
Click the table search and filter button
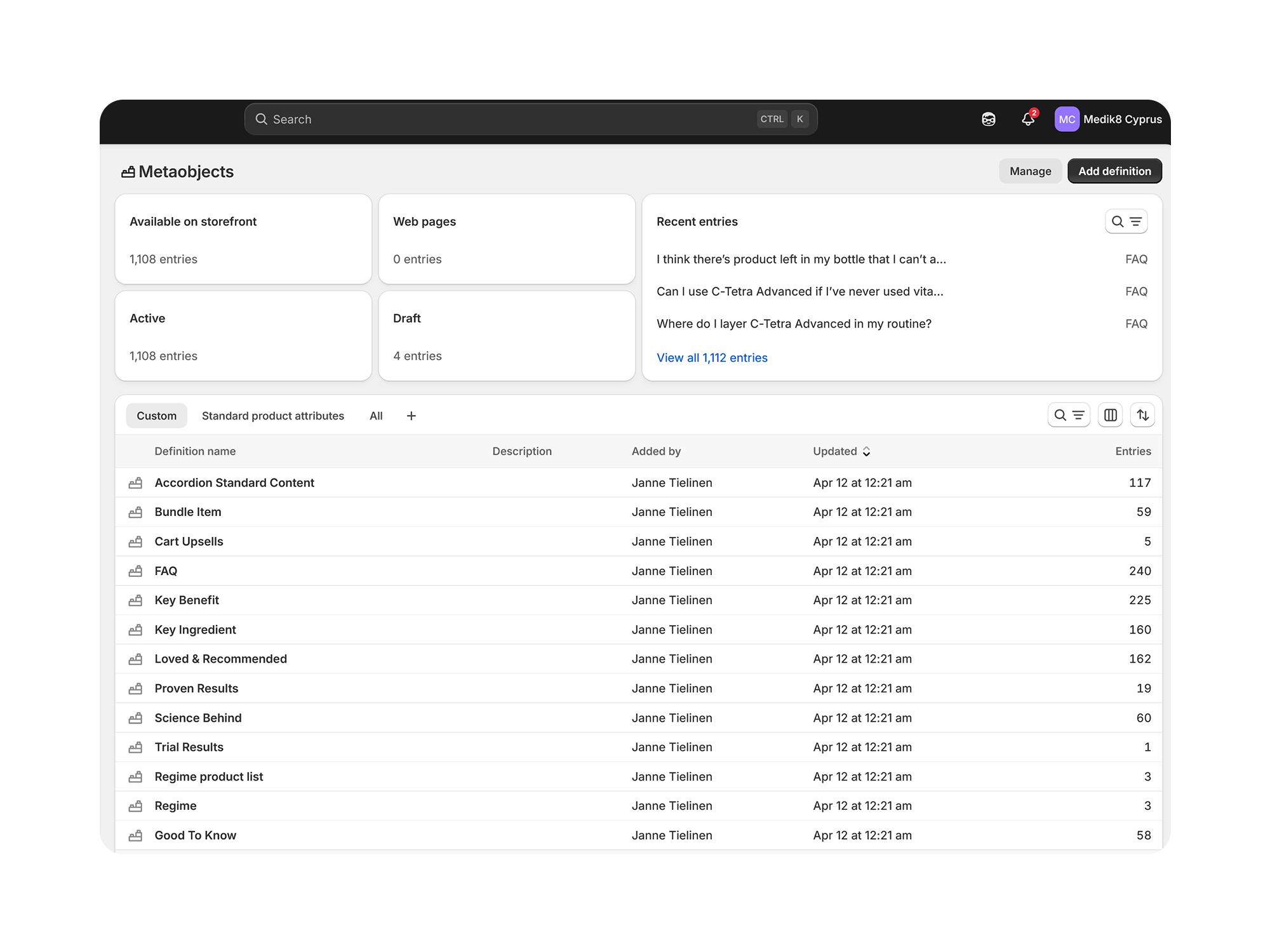tap(1069, 415)
